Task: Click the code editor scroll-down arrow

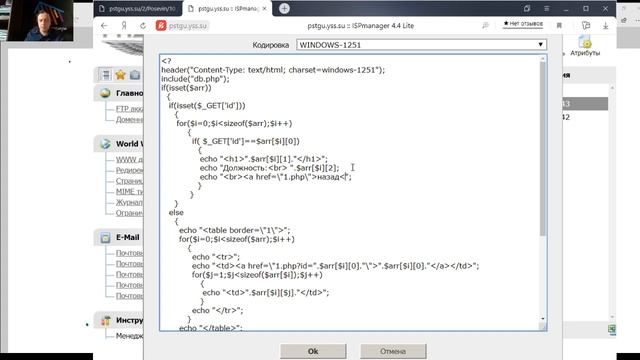Action: [542, 319]
